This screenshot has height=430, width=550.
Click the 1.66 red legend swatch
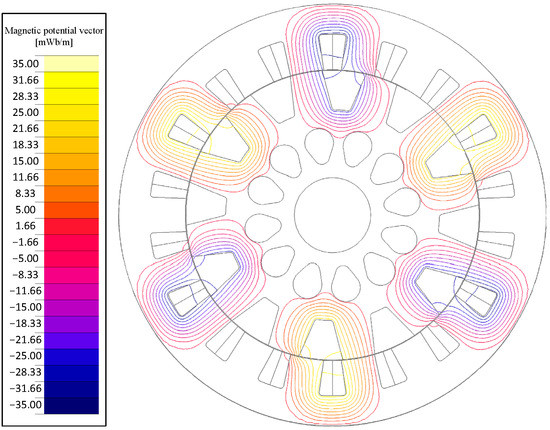71,226
